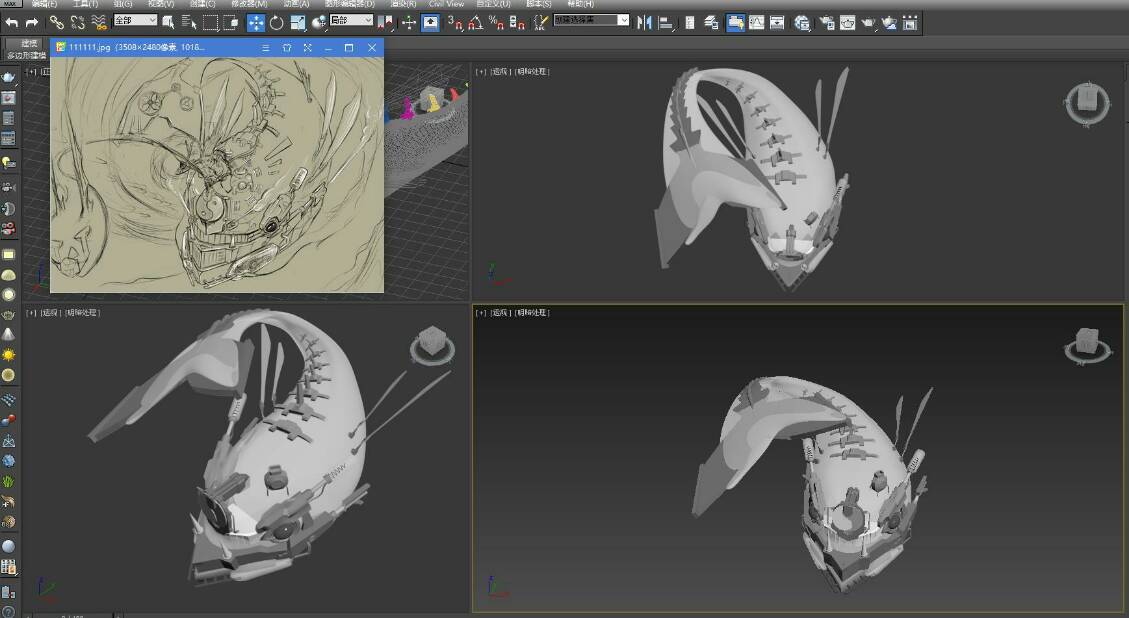Viewport: 1129px width, 618px height.
Task: Click the Select and Link chain icon
Action: 56,22
